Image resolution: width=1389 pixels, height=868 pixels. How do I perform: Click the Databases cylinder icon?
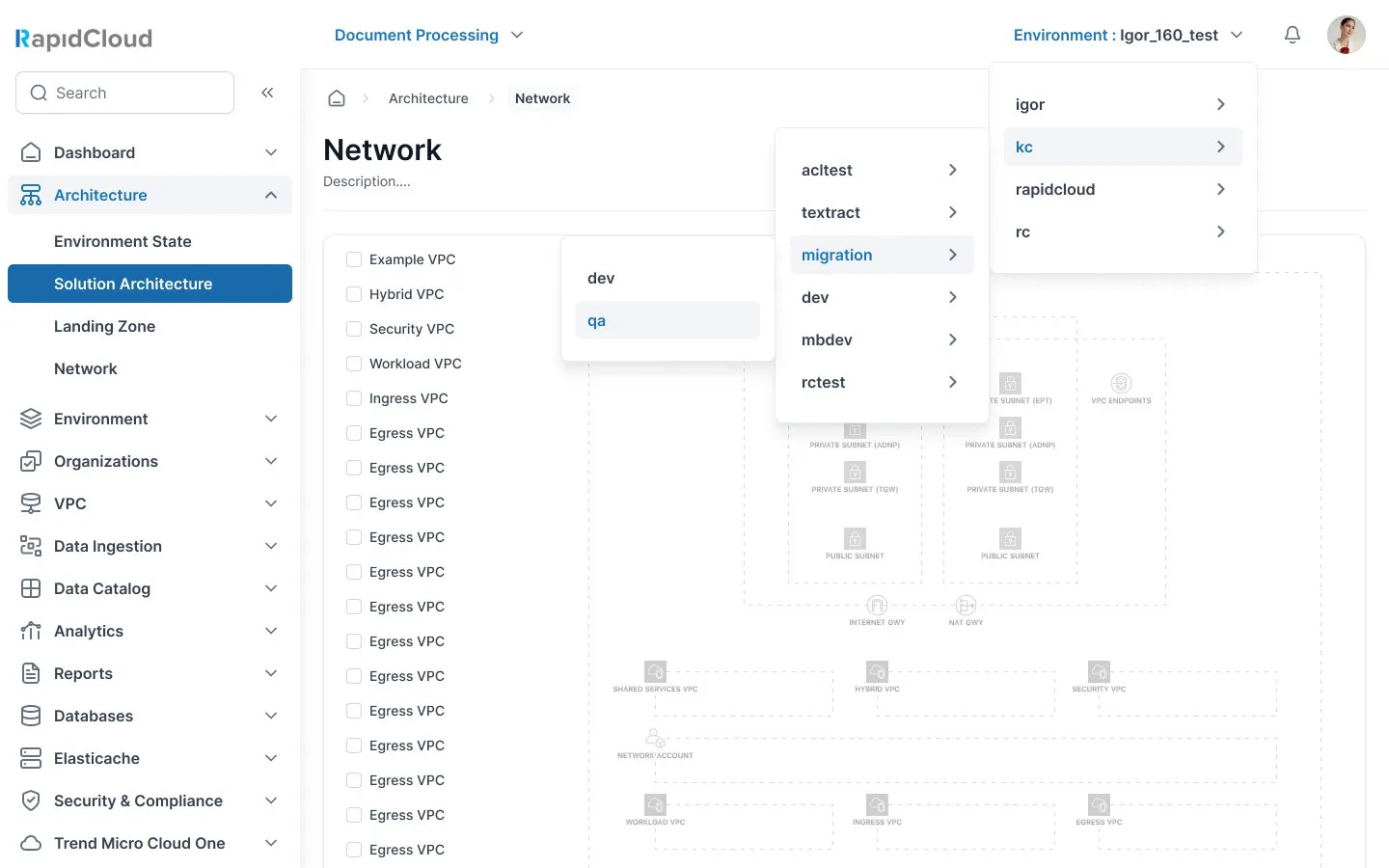point(31,716)
